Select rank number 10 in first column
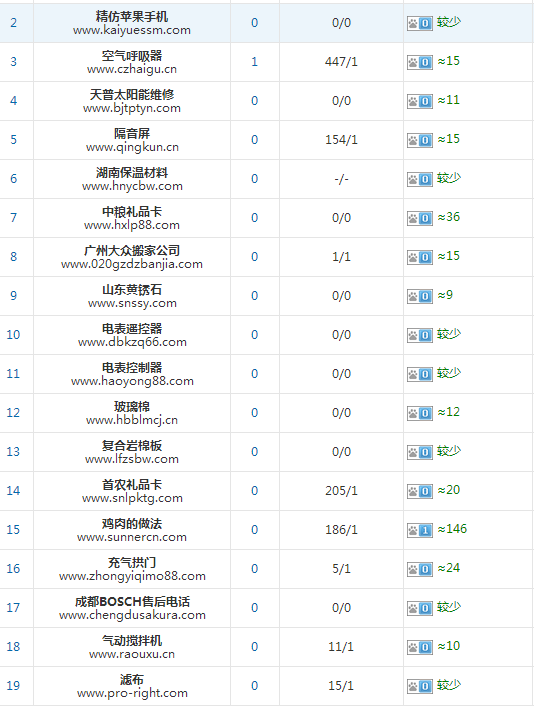Screen dimensions: 534x706 pyautogui.click(x=13, y=335)
